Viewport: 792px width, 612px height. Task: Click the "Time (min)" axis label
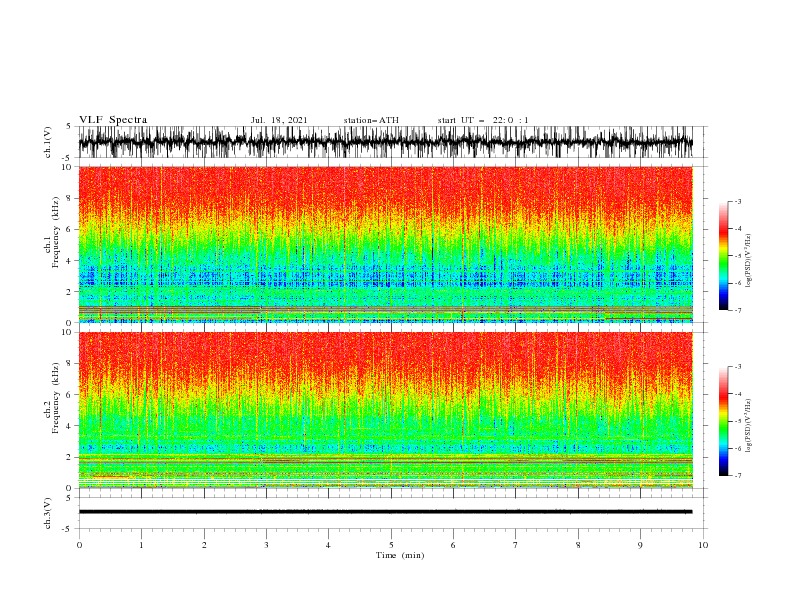click(x=400, y=555)
